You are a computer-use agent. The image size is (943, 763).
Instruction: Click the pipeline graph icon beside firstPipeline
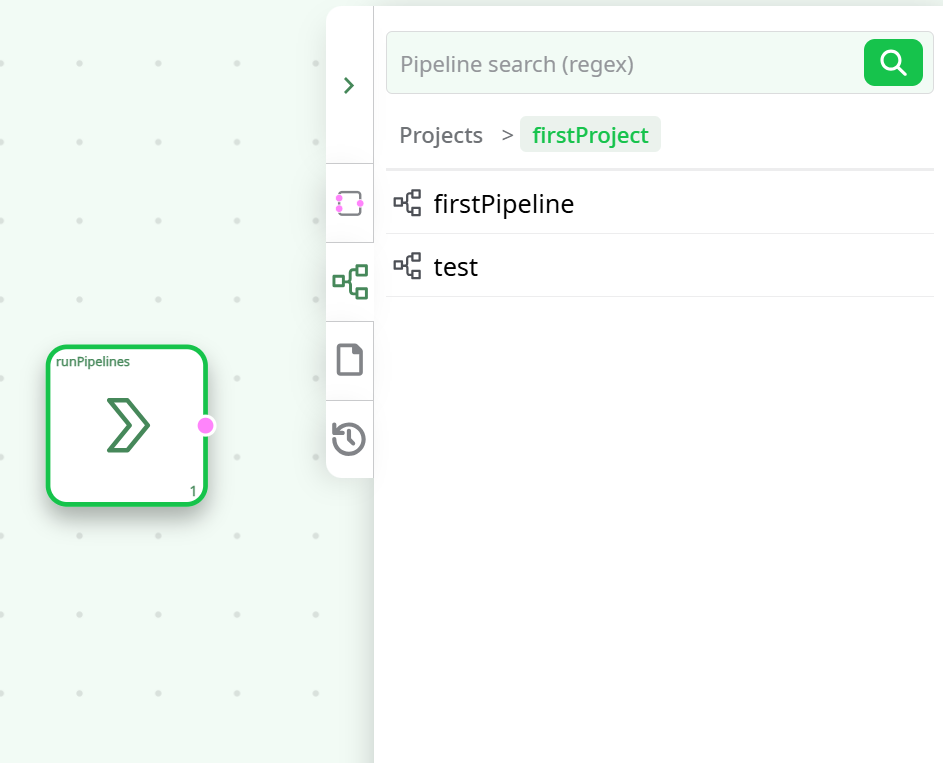(407, 202)
